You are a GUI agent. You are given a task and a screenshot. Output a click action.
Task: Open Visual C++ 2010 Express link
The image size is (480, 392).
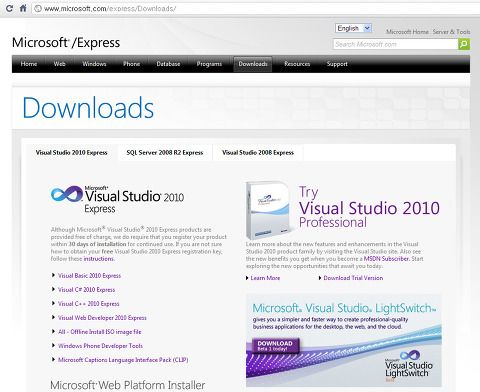(88, 304)
